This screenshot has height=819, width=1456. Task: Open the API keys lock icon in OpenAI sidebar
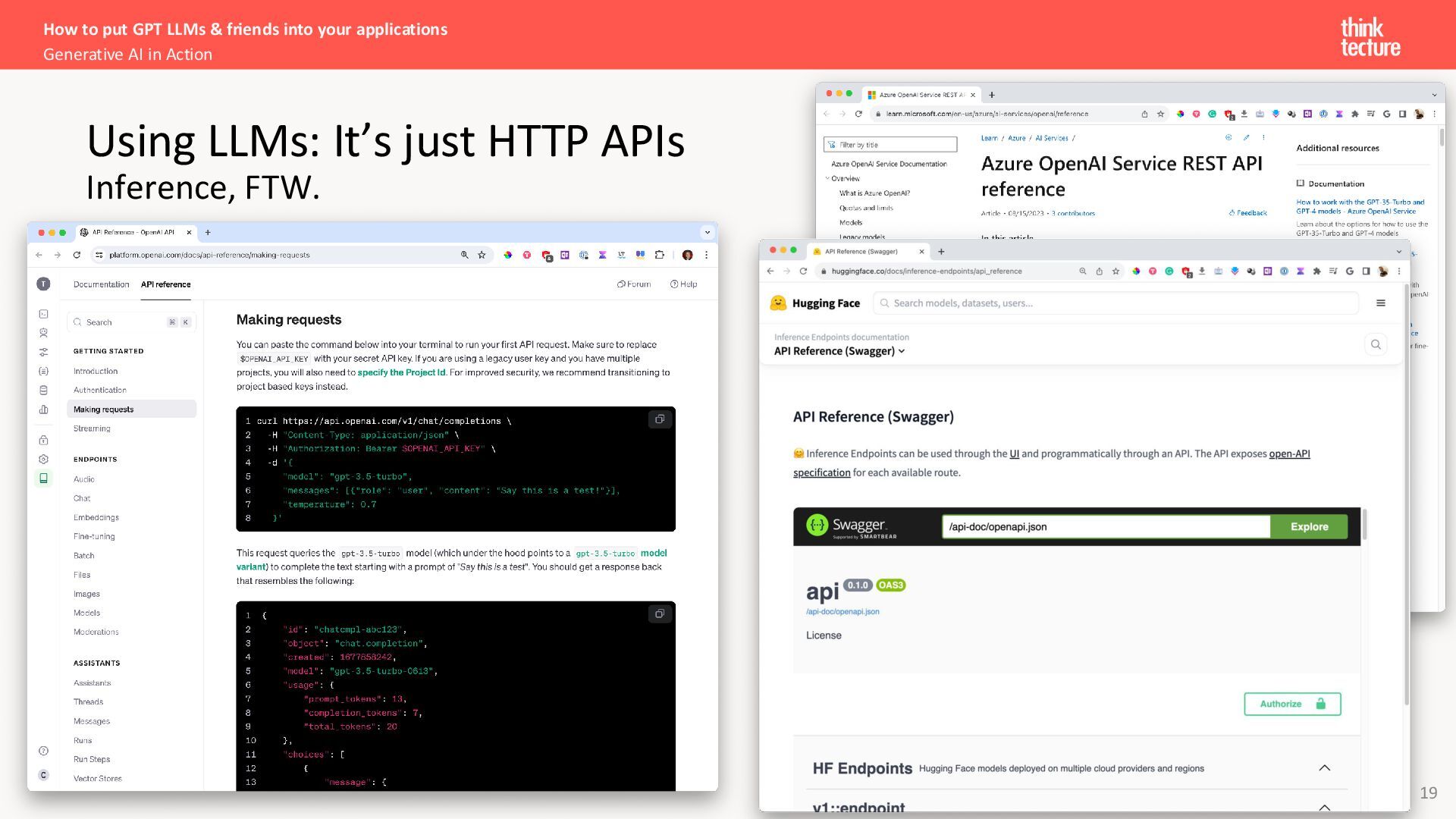(x=43, y=440)
